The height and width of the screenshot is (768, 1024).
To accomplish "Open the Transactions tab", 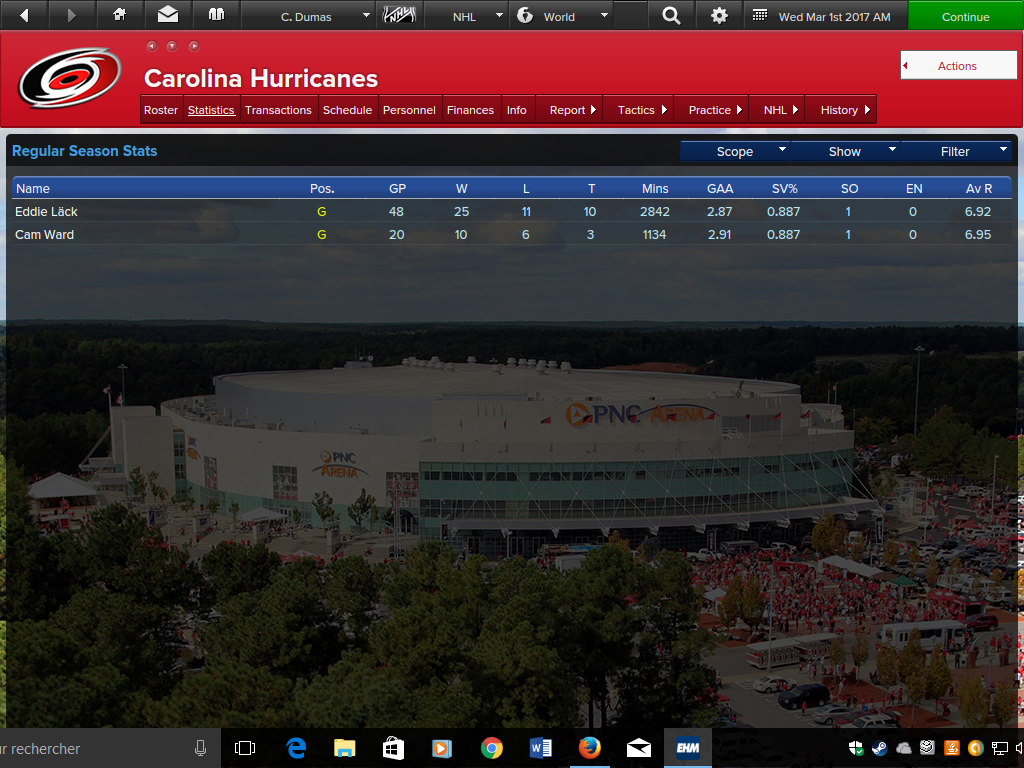I will pyautogui.click(x=278, y=110).
